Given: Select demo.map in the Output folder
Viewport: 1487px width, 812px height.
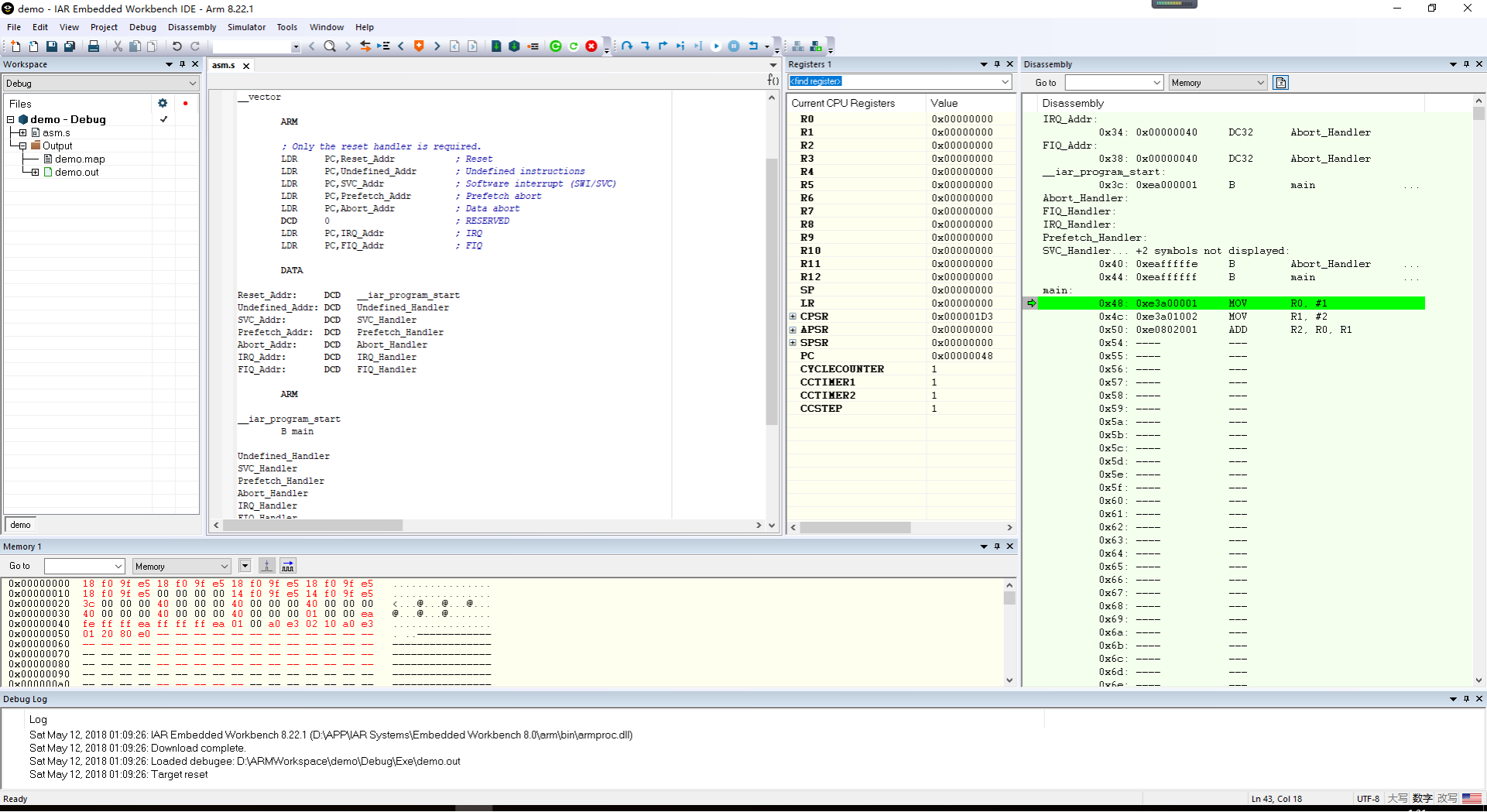Looking at the screenshot, I should (x=80, y=159).
